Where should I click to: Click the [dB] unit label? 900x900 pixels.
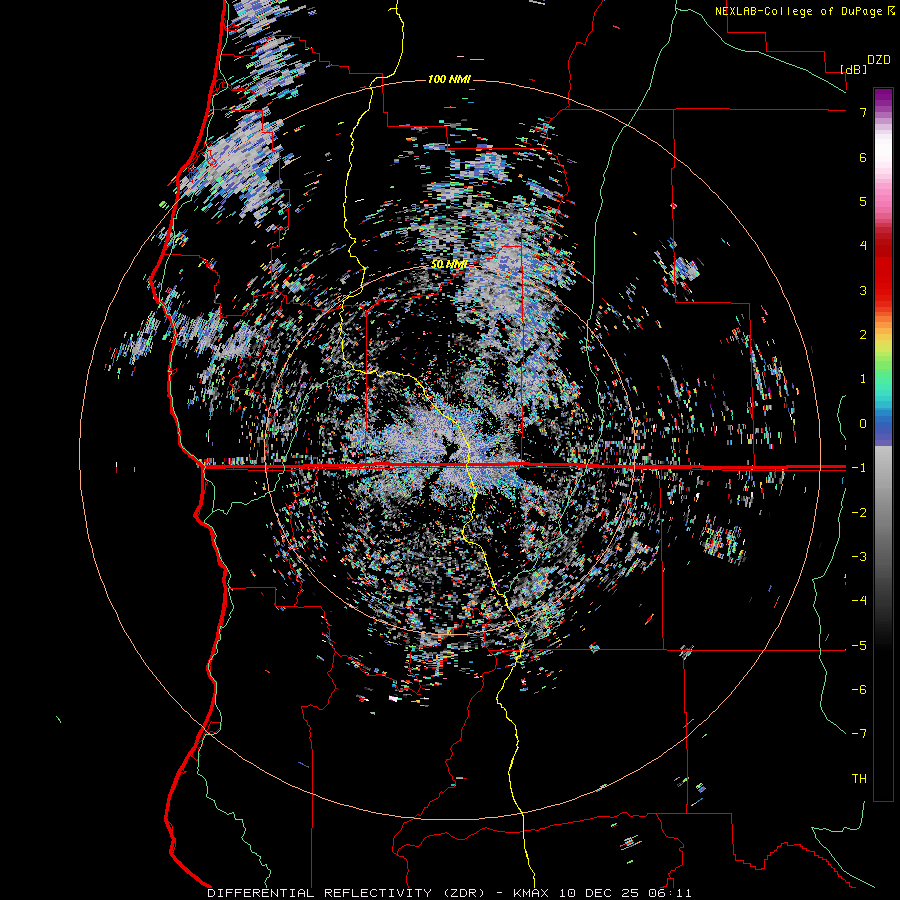click(854, 69)
